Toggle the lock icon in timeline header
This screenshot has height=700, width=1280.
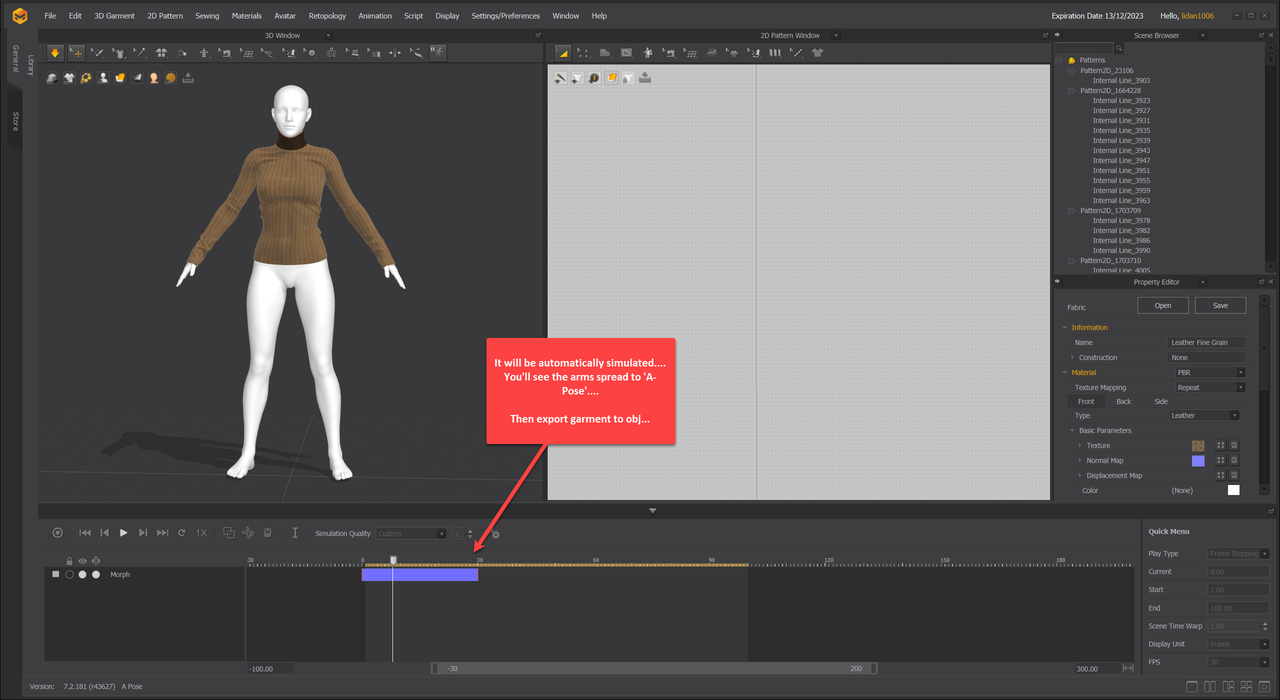point(69,561)
